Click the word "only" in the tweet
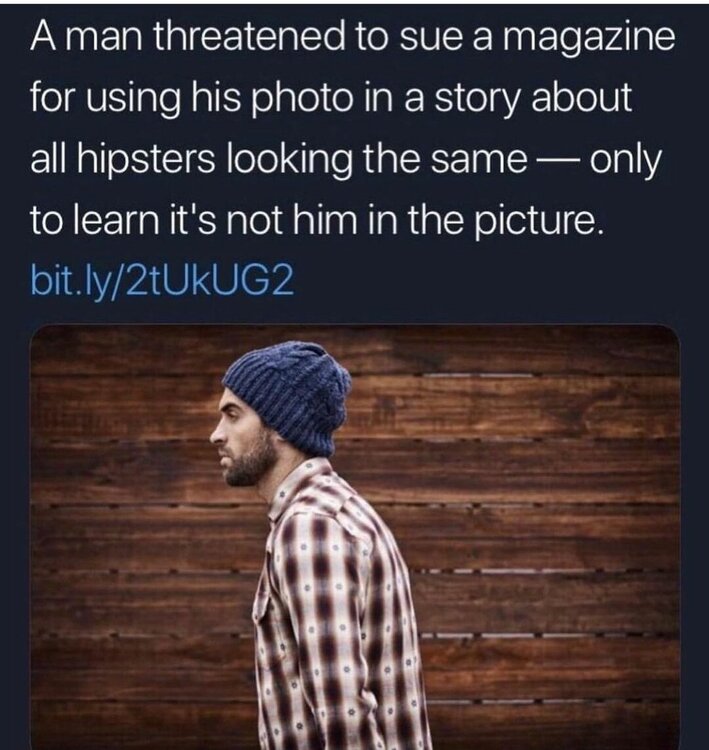Viewport: 709px width, 750px height. coord(625,162)
